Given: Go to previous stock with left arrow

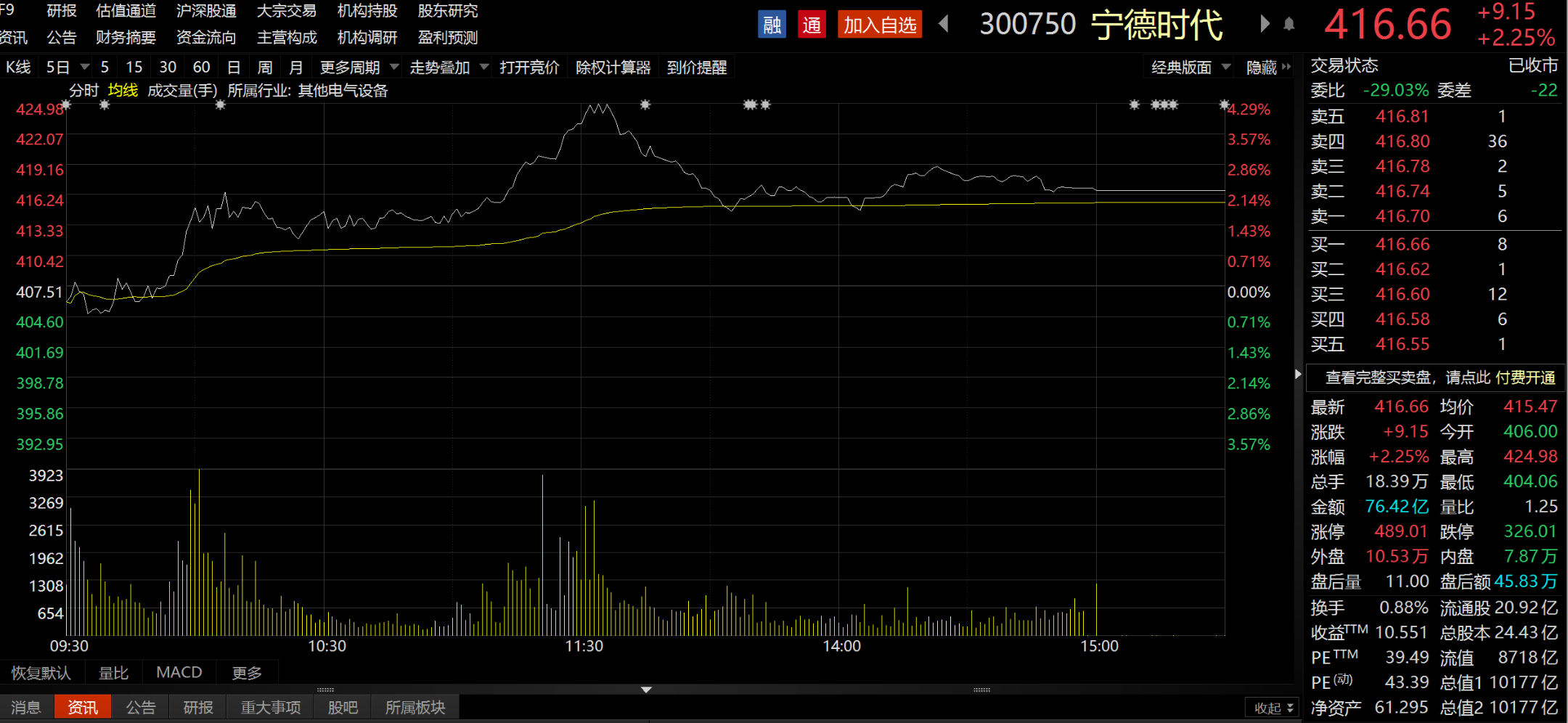Looking at the screenshot, I should (x=944, y=24).
